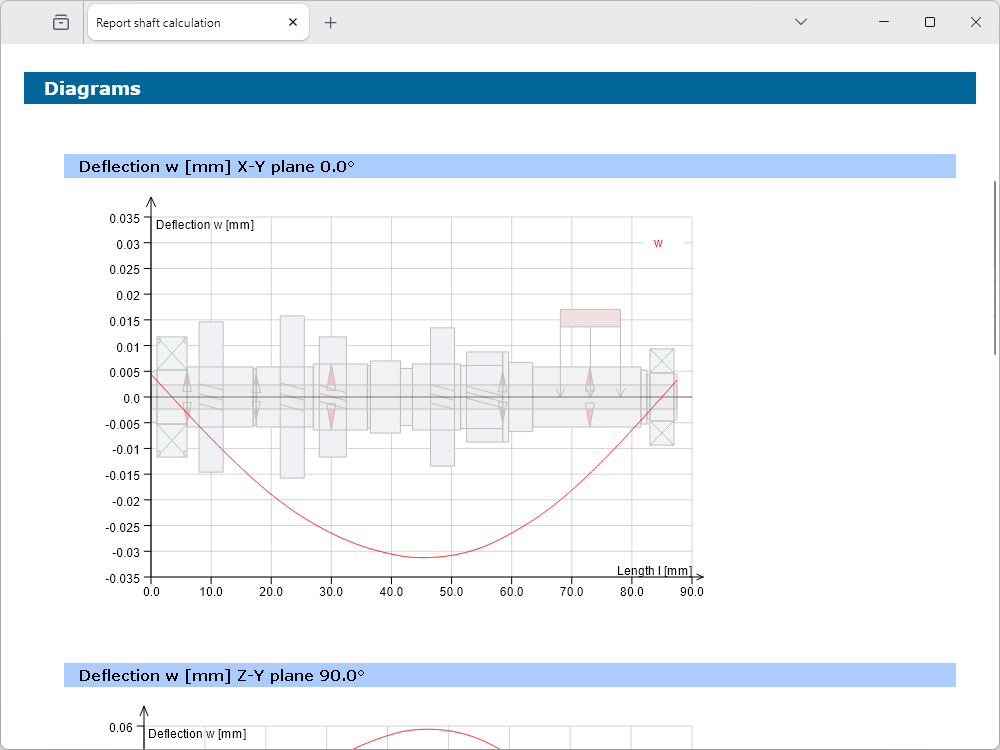Click the right bearing symbol on shaft

pyautogui.click(x=661, y=397)
